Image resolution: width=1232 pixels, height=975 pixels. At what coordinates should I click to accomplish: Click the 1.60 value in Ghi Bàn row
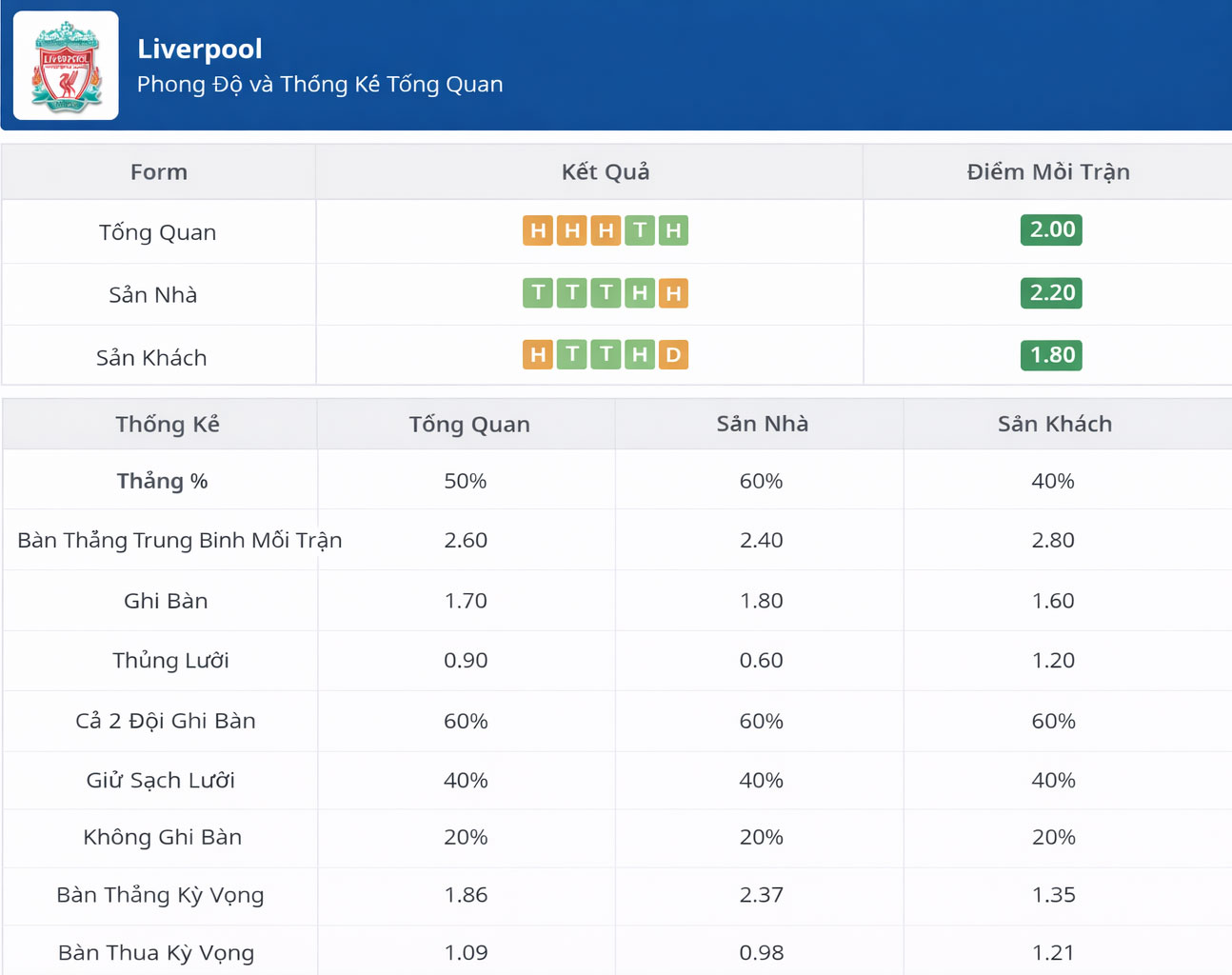(x=1053, y=601)
